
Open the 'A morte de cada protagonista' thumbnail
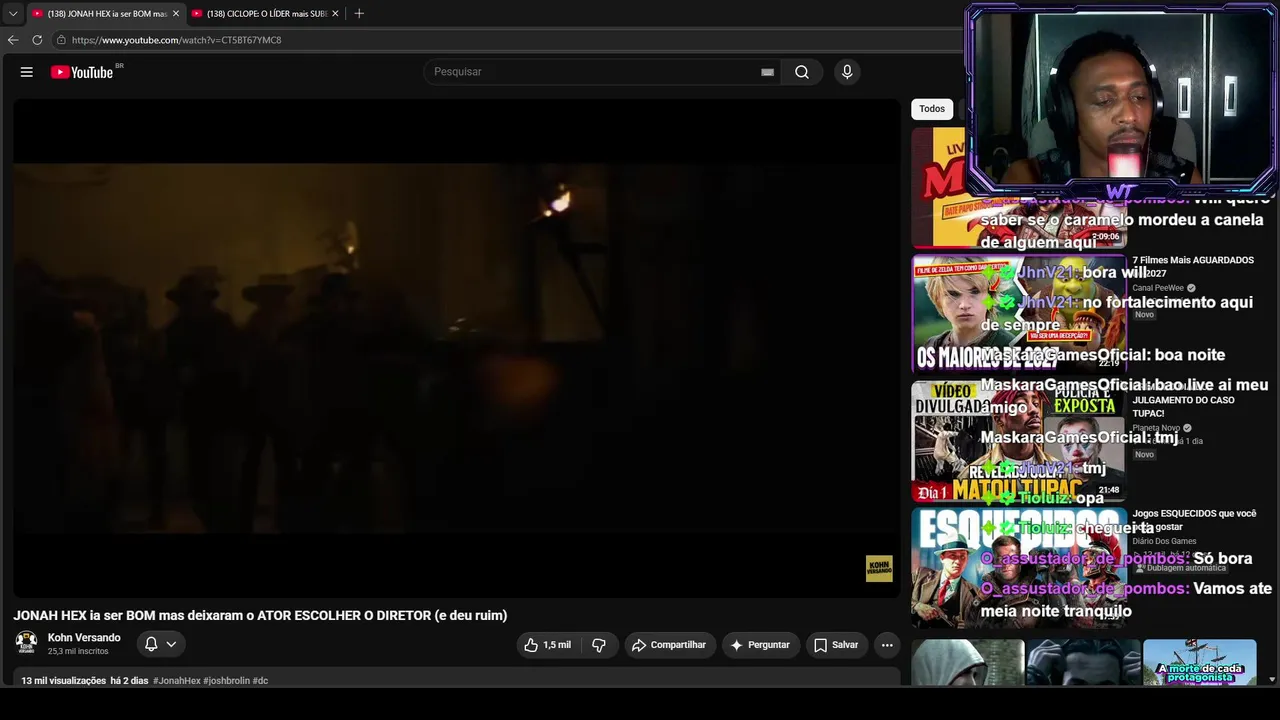pos(1200,663)
